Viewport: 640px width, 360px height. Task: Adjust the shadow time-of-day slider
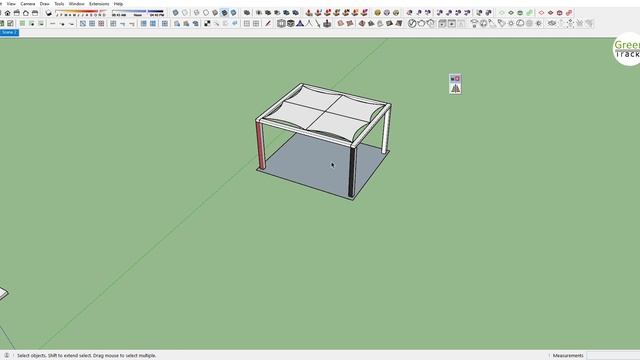pyautogui.click(x=138, y=13)
